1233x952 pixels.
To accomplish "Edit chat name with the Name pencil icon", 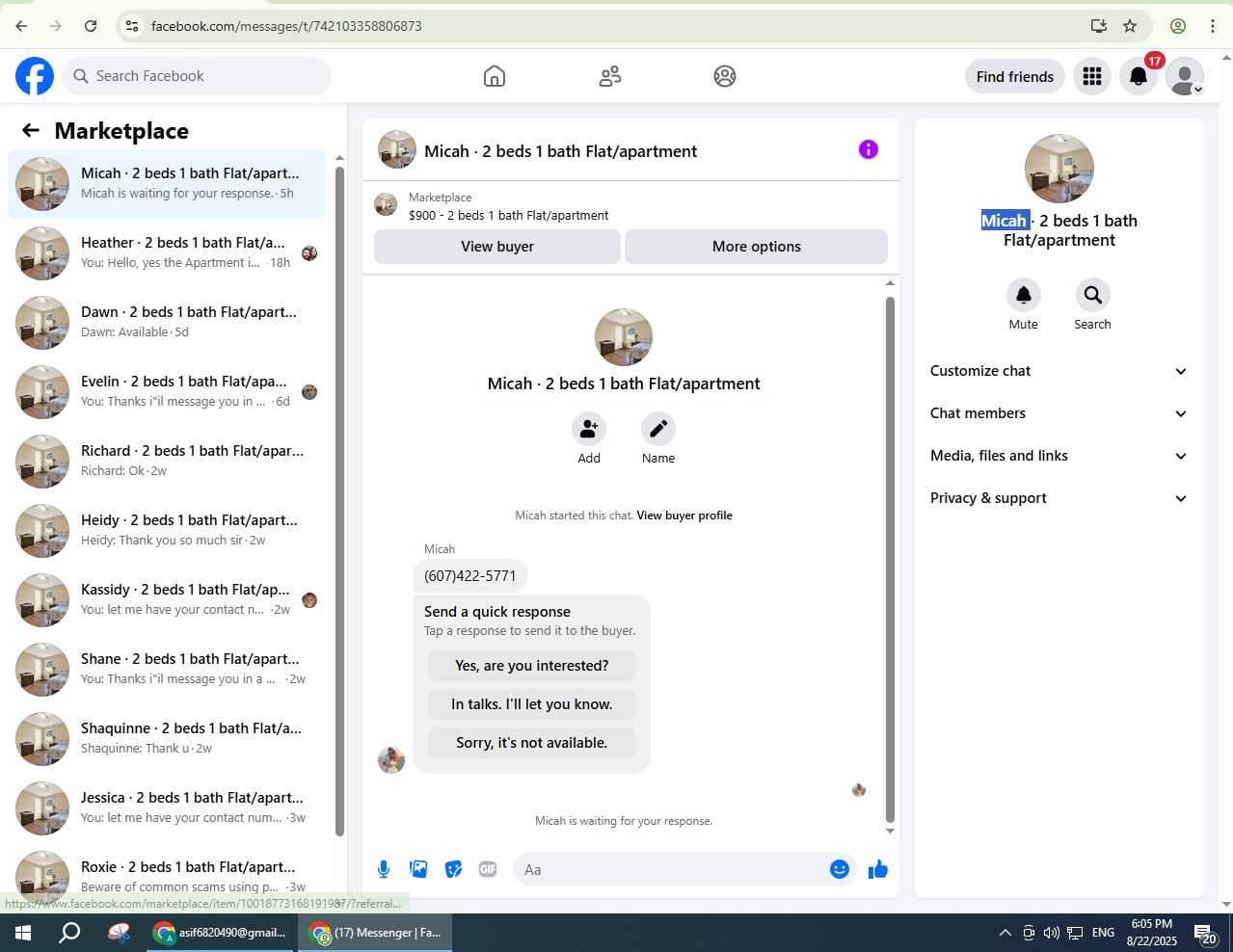I will click(658, 428).
